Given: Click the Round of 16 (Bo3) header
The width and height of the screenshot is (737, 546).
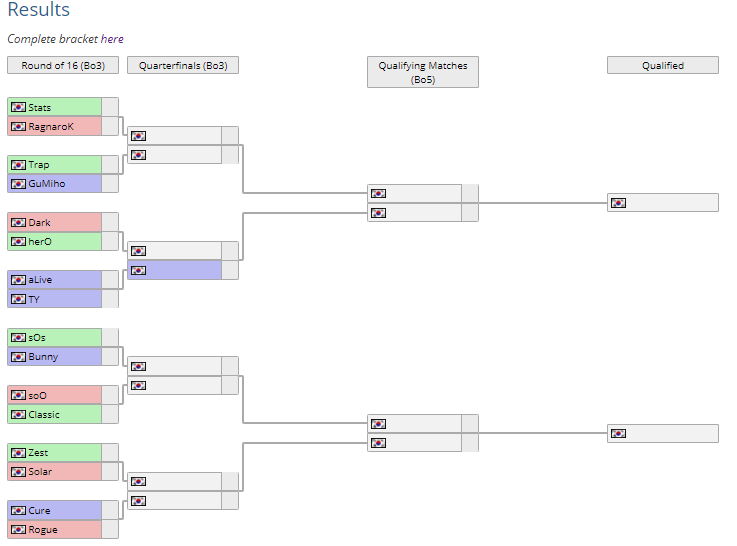Looking at the screenshot, I should (x=63, y=65).
